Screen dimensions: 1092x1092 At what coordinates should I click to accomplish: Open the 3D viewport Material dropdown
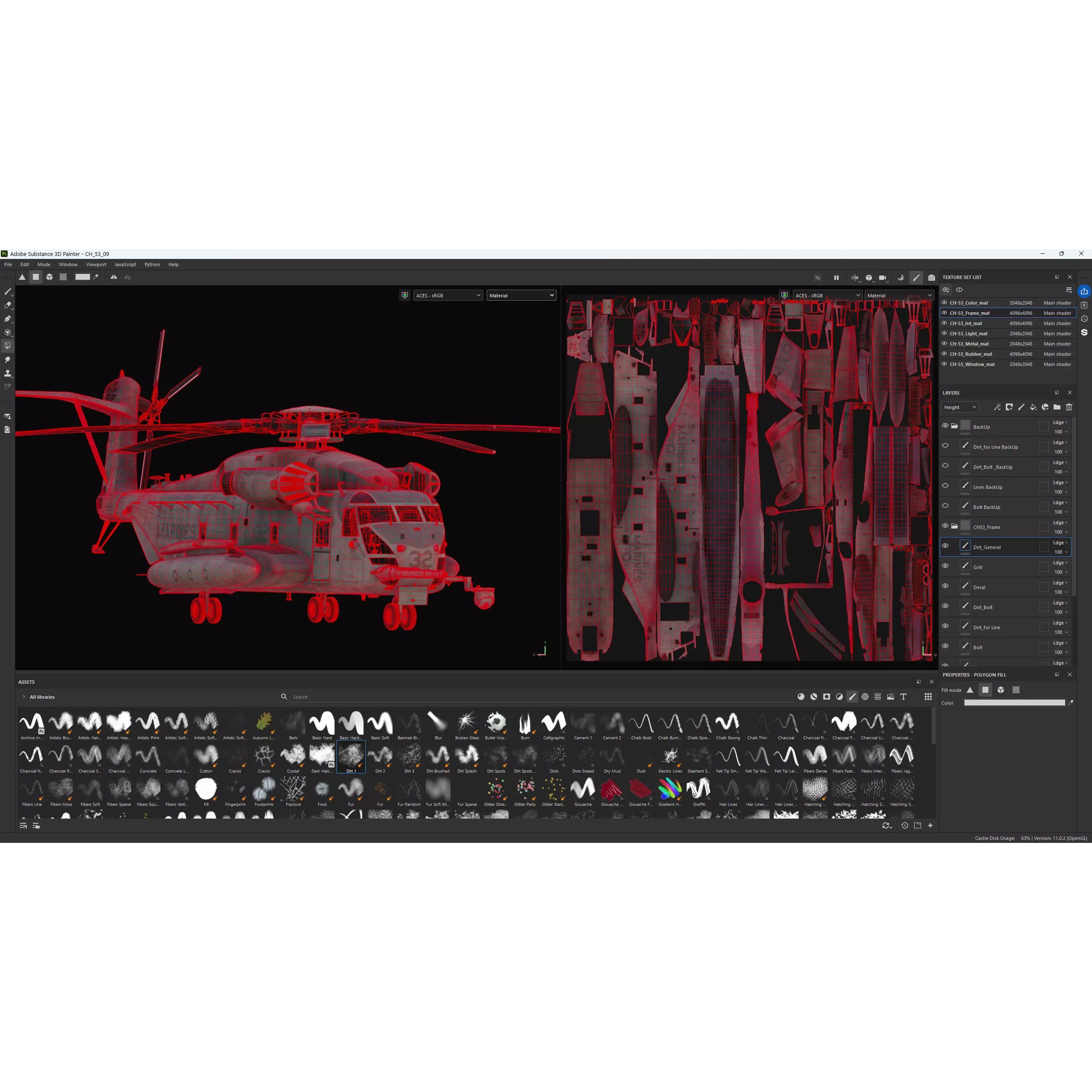tap(521, 295)
